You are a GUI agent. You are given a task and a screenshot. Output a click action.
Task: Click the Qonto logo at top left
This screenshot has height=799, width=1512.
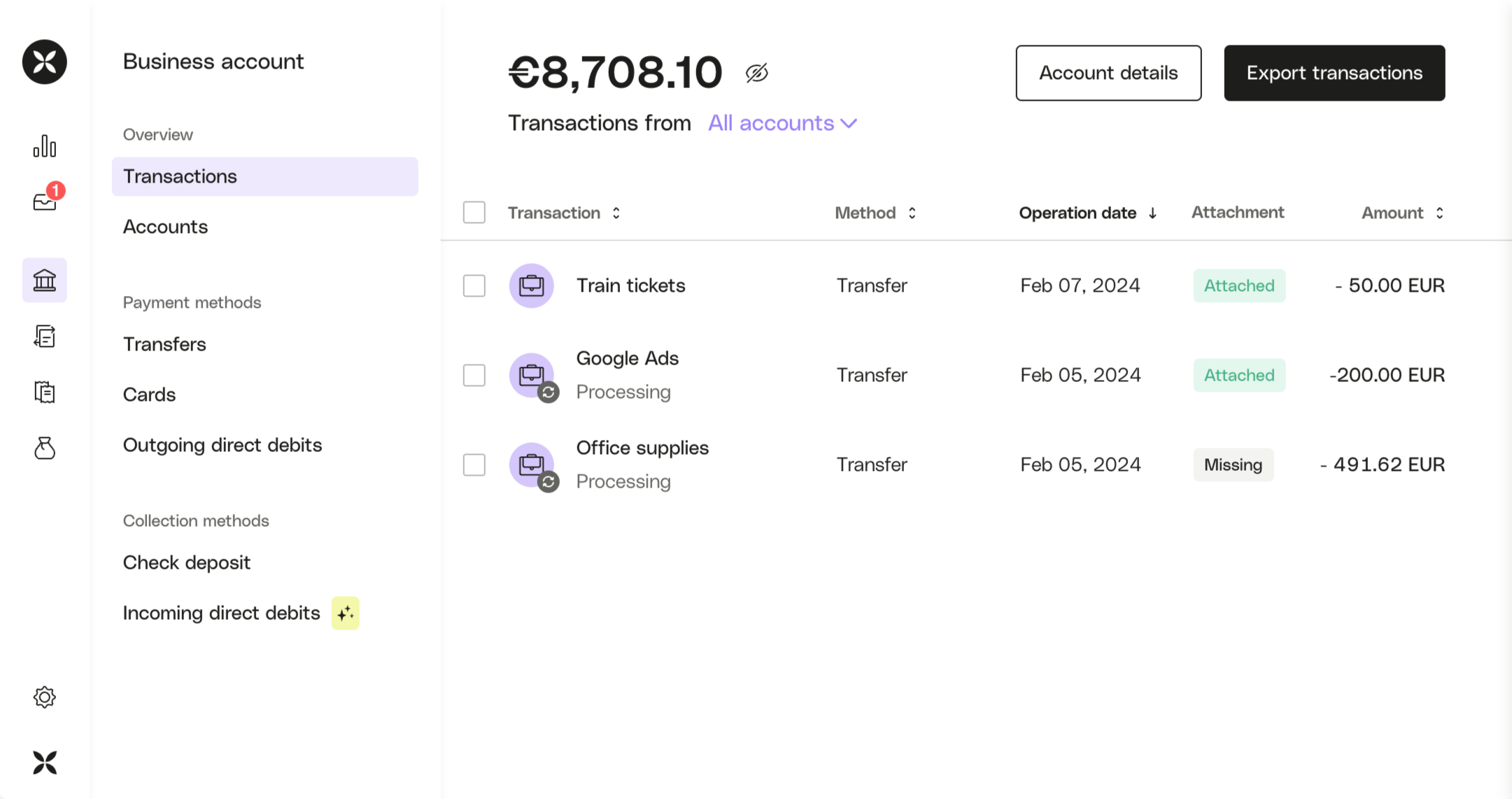click(44, 62)
